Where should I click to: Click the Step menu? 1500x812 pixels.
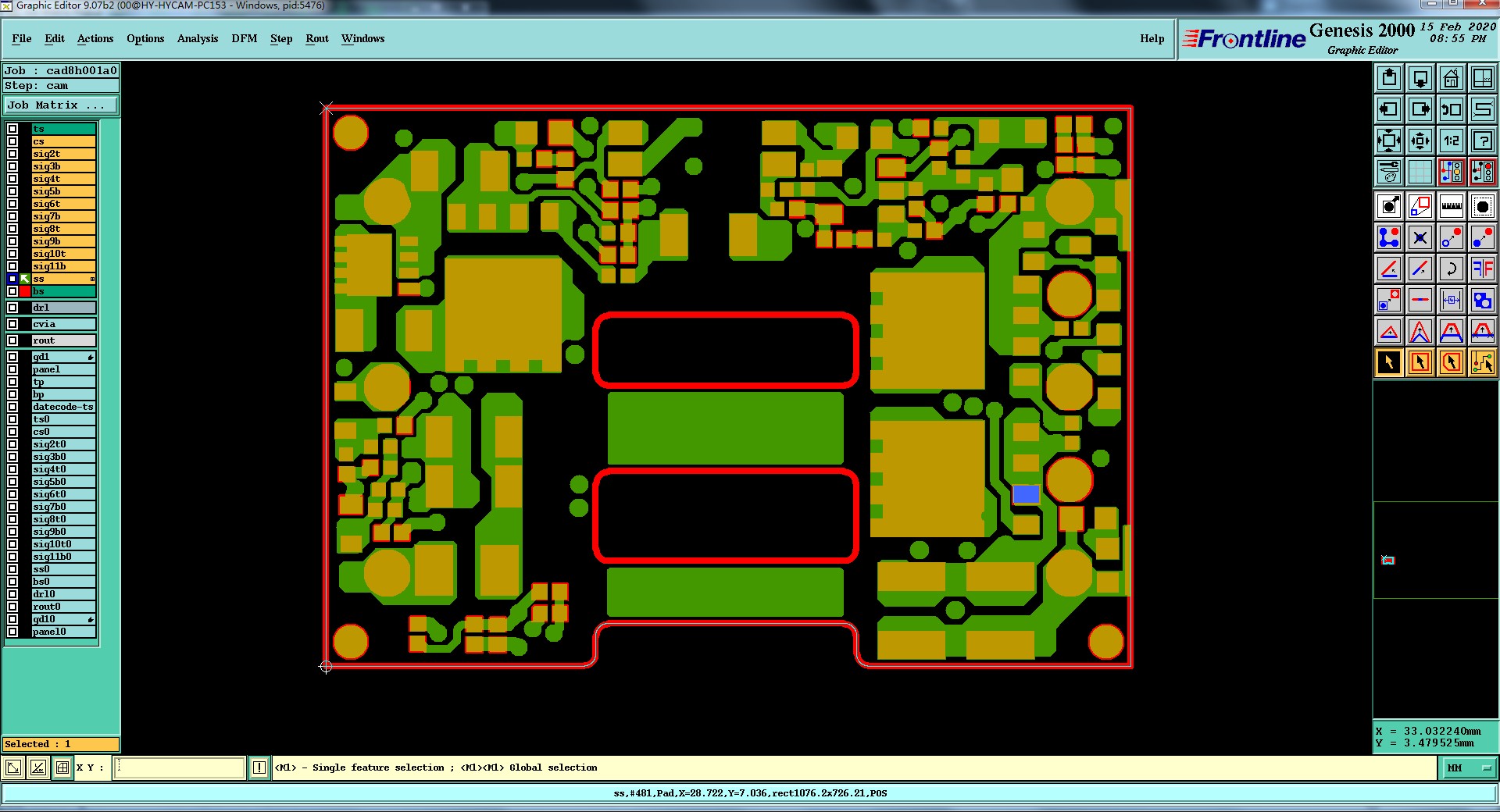click(281, 38)
